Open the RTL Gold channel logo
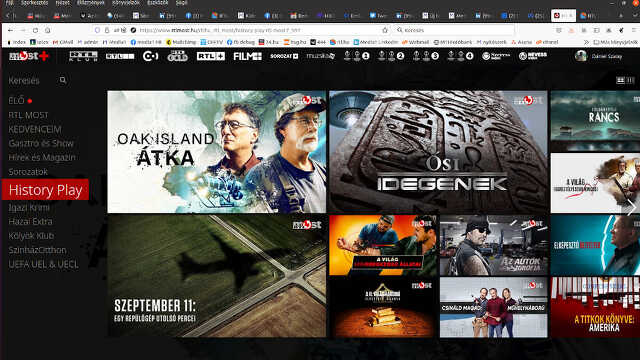Image resolution: width=640 pixels, height=360 pixels. click(x=178, y=56)
